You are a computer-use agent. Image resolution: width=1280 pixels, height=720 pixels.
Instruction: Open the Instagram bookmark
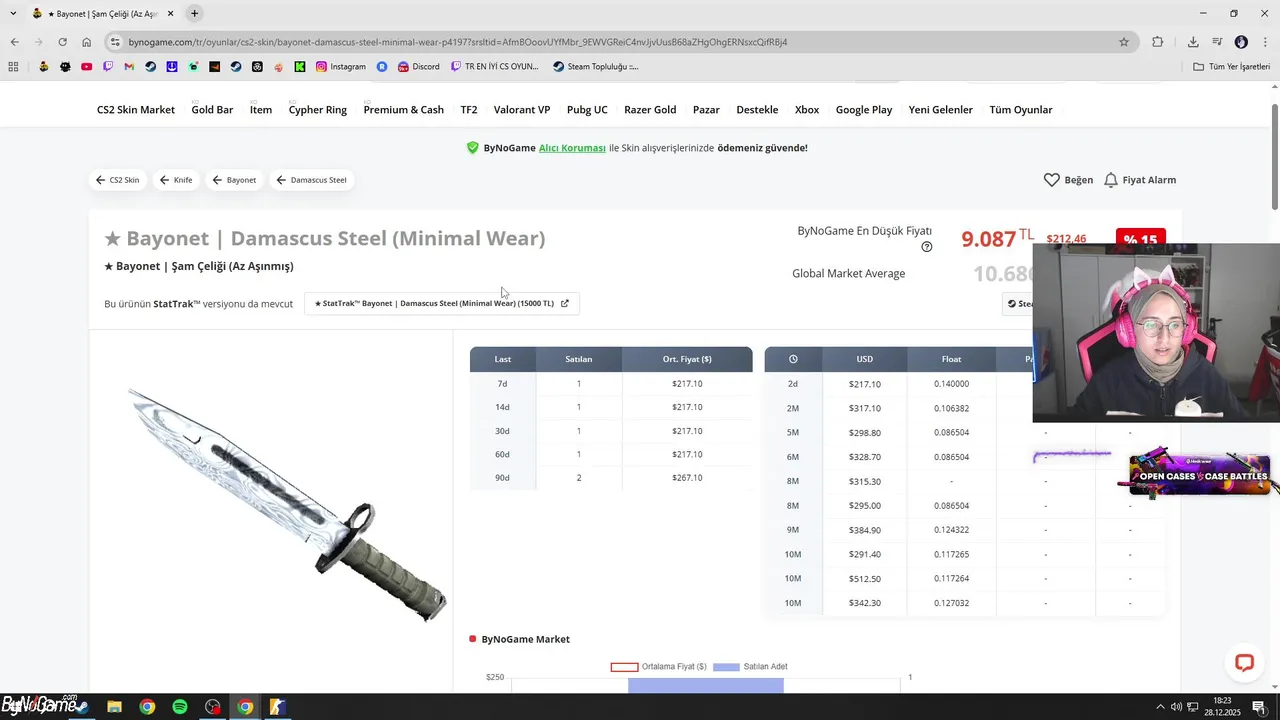(341, 67)
